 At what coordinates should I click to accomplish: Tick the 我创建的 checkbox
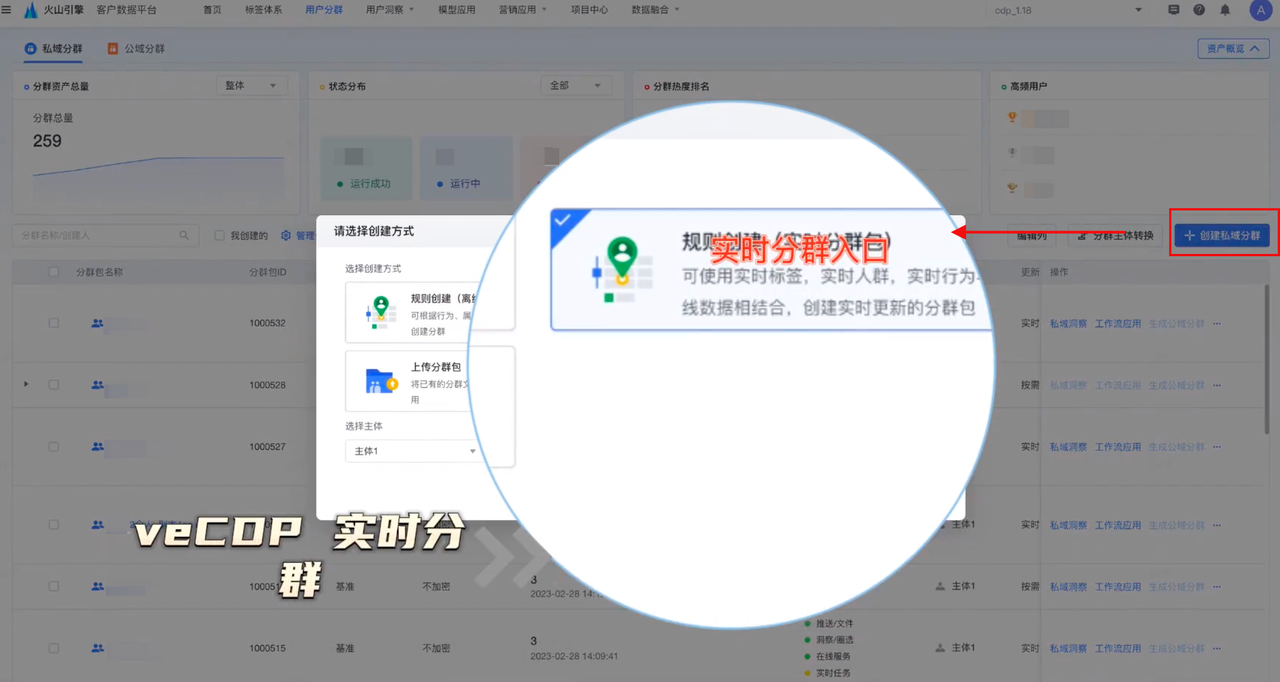(x=220, y=236)
